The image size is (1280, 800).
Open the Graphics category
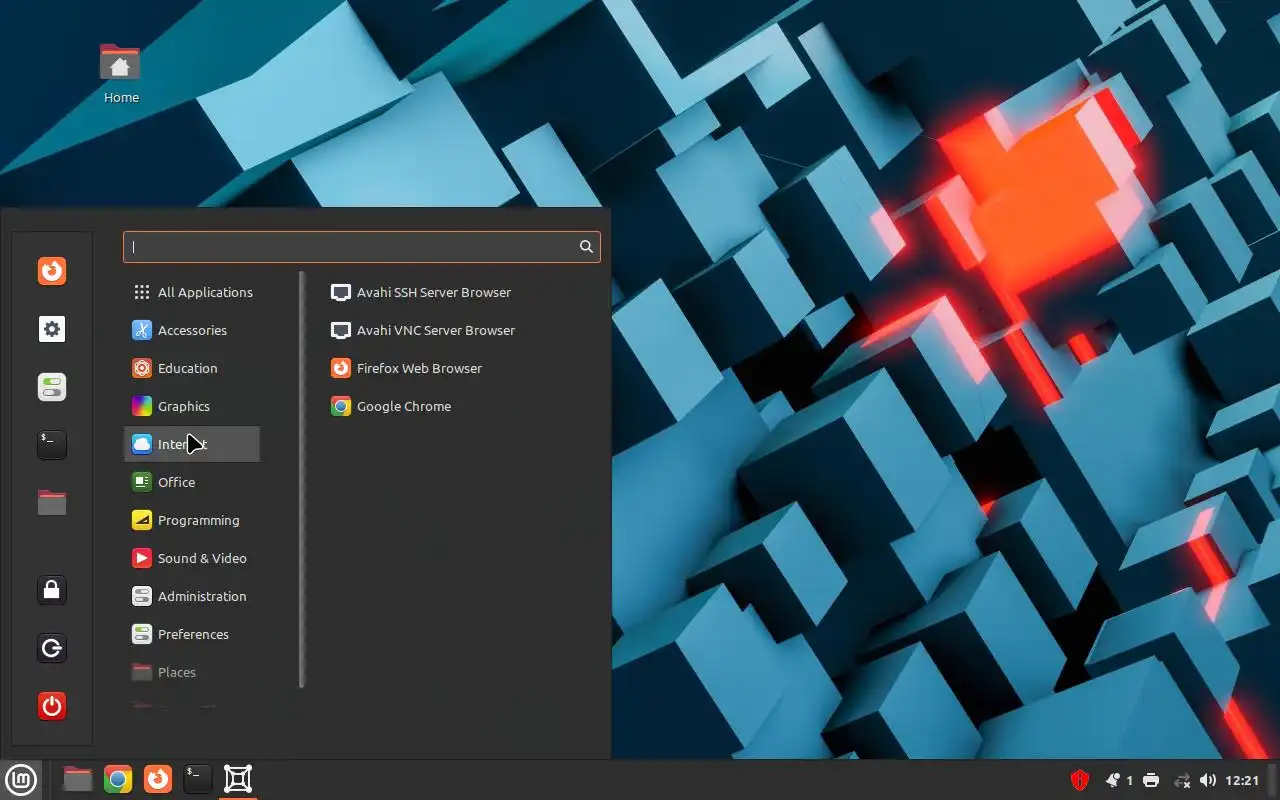(192, 406)
